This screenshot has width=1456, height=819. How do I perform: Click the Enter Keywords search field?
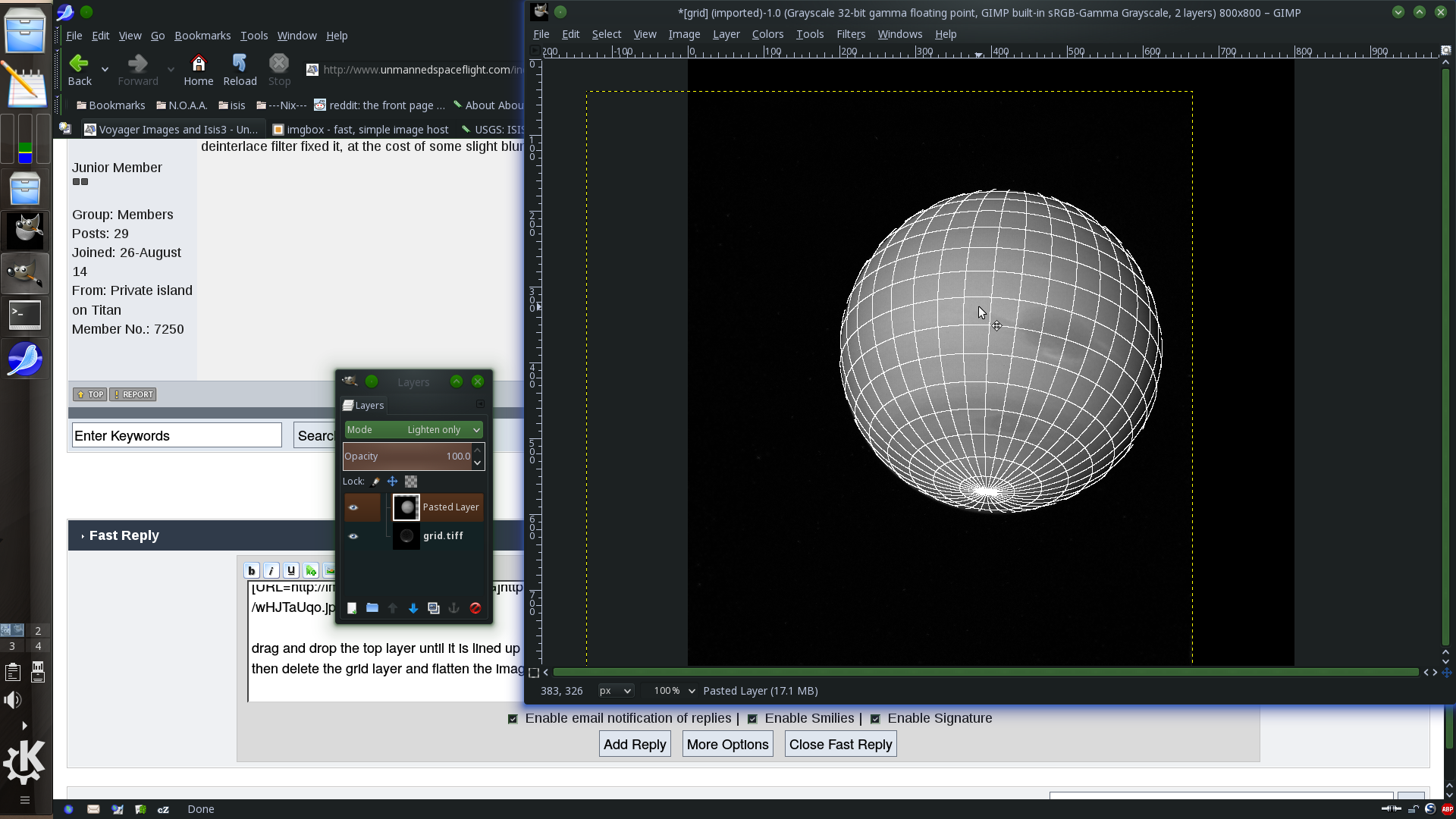(x=177, y=436)
